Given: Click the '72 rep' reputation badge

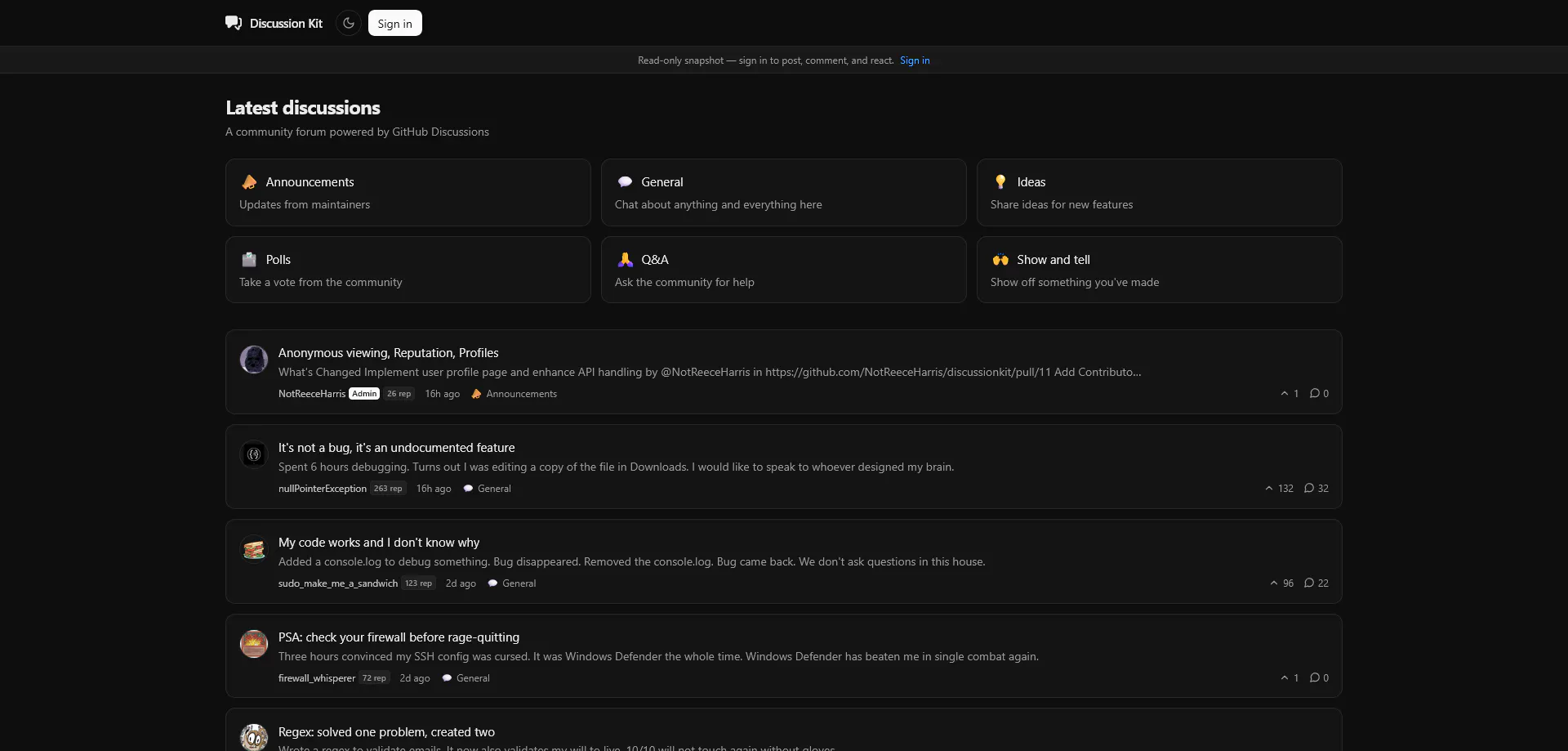Looking at the screenshot, I should [x=374, y=678].
